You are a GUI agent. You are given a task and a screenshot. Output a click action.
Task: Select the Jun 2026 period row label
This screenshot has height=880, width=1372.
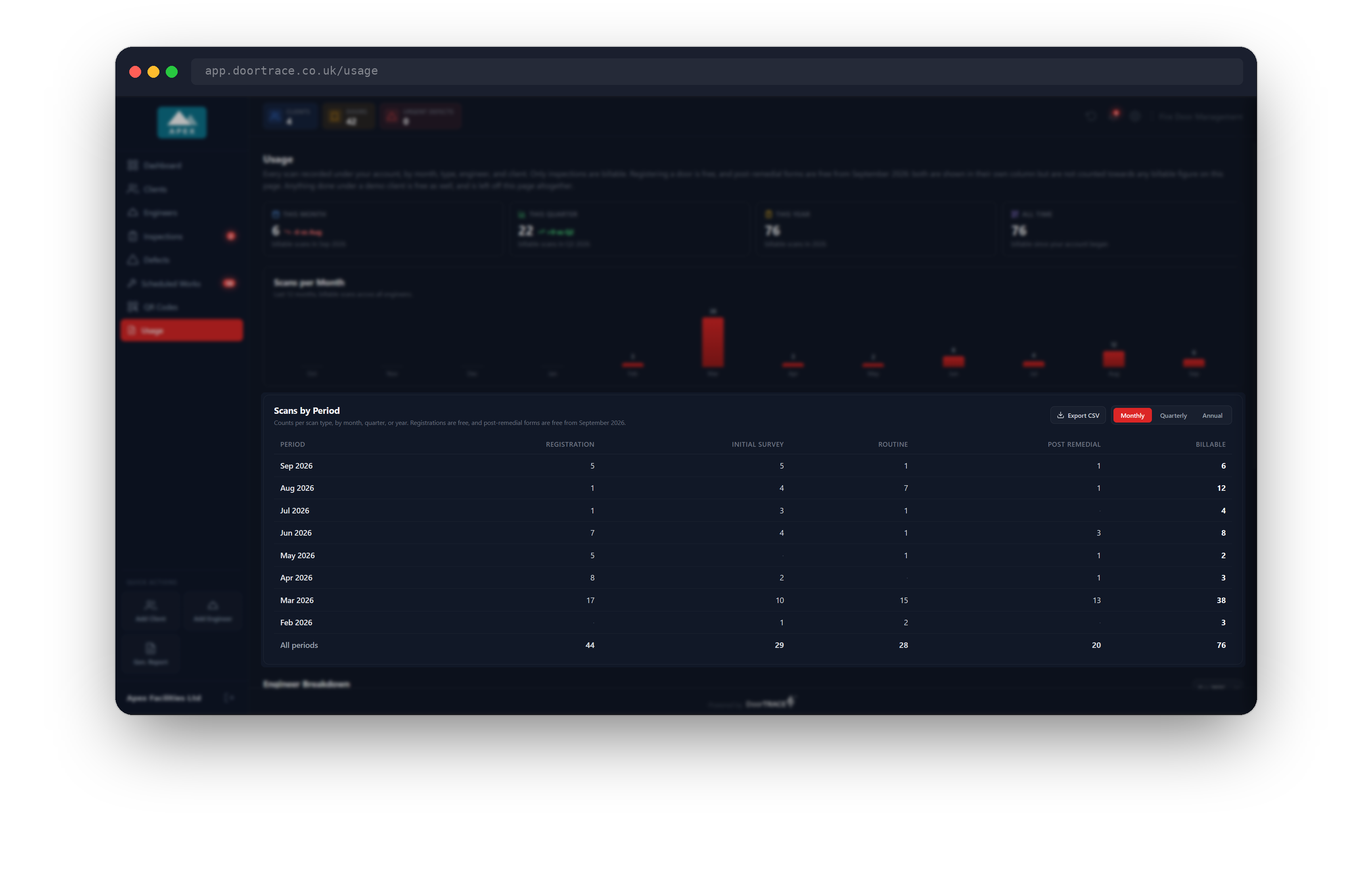pyautogui.click(x=295, y=532)
